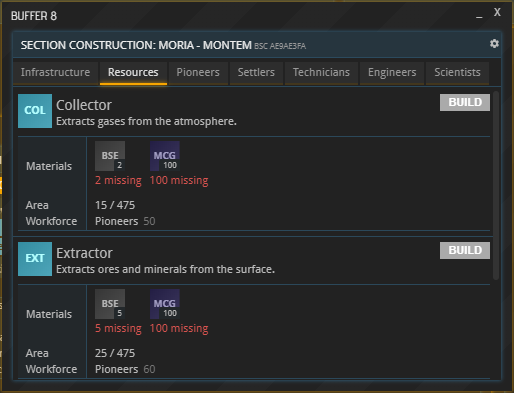
Task: Show the Scientists tab
Action: pyautogui.click(x=457, y=72)
